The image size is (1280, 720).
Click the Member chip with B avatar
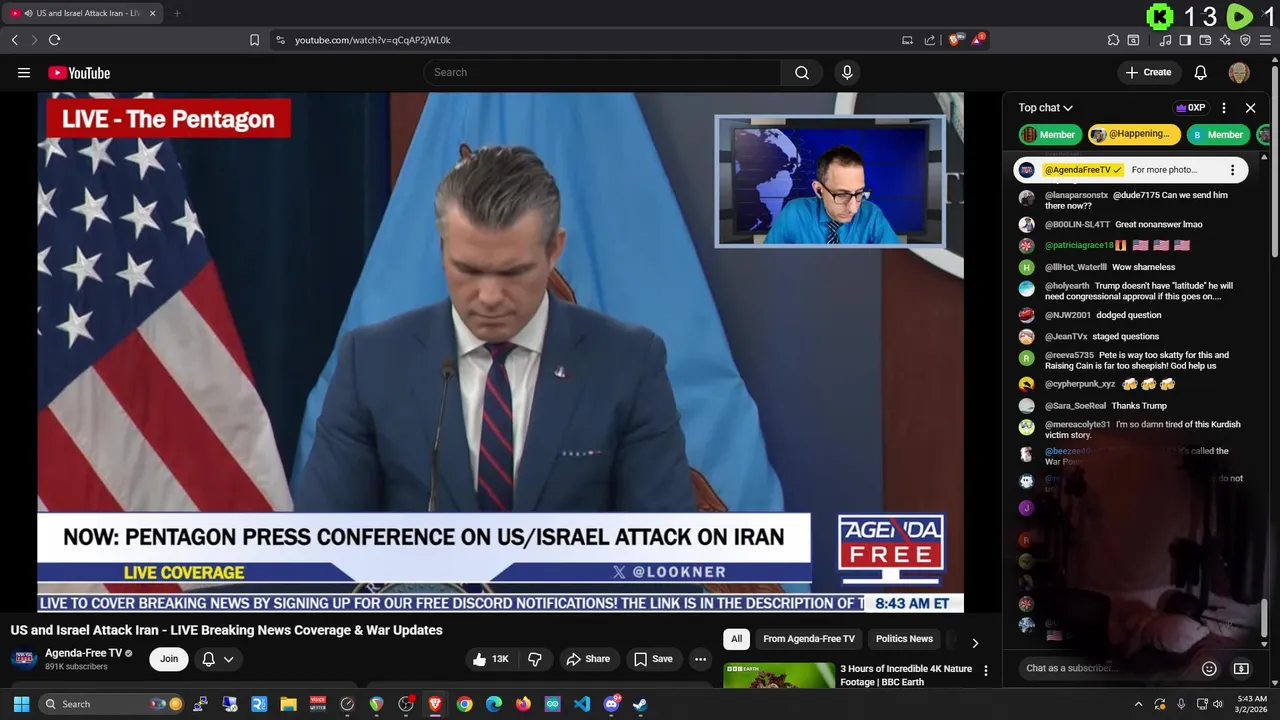tap(1218, 134)
